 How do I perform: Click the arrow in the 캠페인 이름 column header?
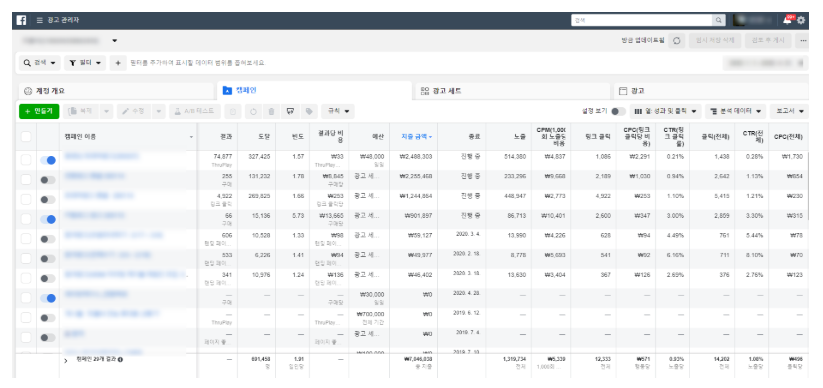click(x=191, y=137)
